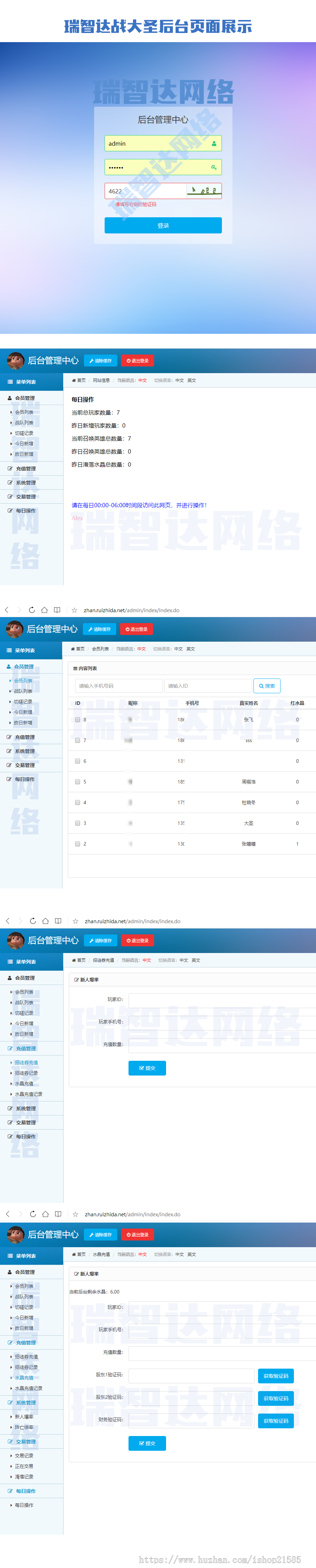
Task: Open 滑落记录 in the 水晶充值 screen sidebar
Action: click(24, 1477)
